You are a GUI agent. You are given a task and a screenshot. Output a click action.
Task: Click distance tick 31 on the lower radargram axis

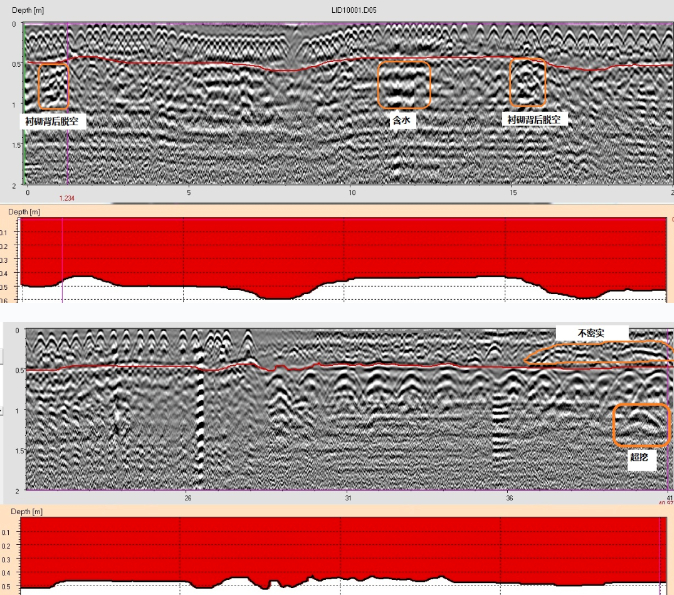(x=347, y=497)
